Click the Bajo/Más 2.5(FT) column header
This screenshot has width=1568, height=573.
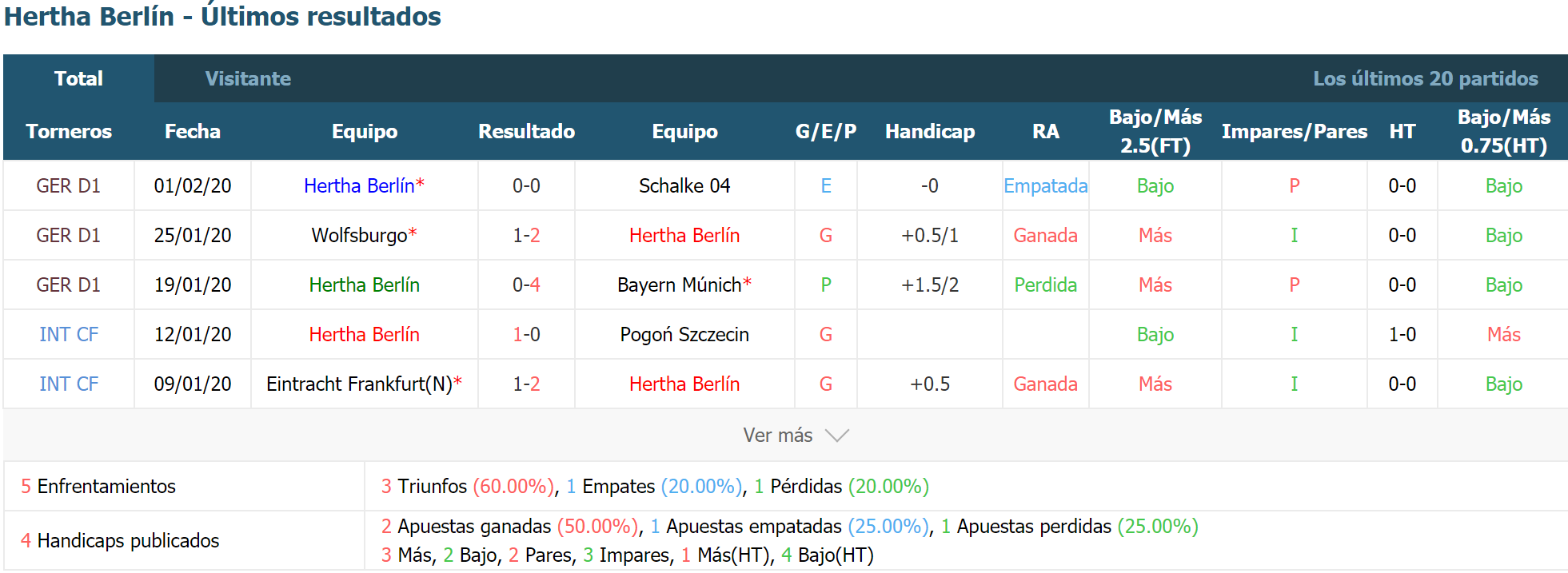pos(1155,131)
